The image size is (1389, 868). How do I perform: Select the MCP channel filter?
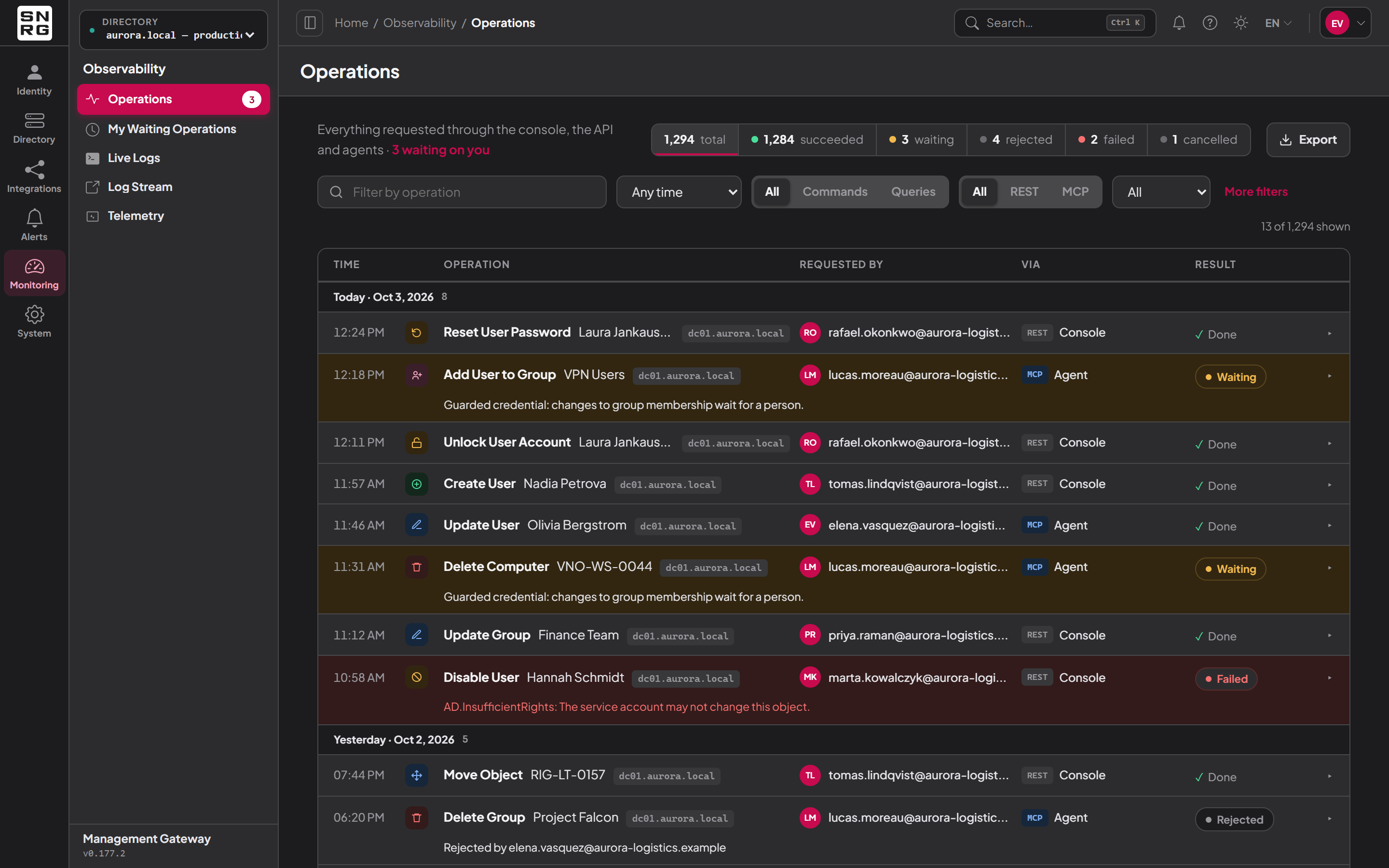coord(1075,192)
